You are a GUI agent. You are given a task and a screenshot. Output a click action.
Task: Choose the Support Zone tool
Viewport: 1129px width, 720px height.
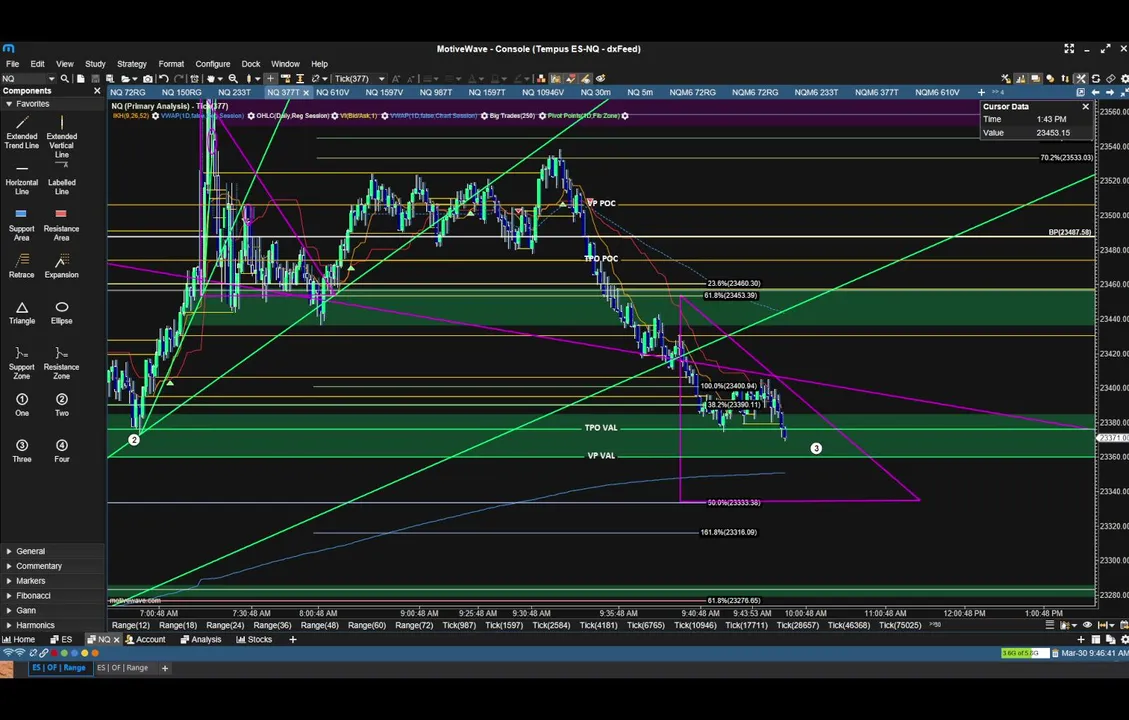click(22, 363)
